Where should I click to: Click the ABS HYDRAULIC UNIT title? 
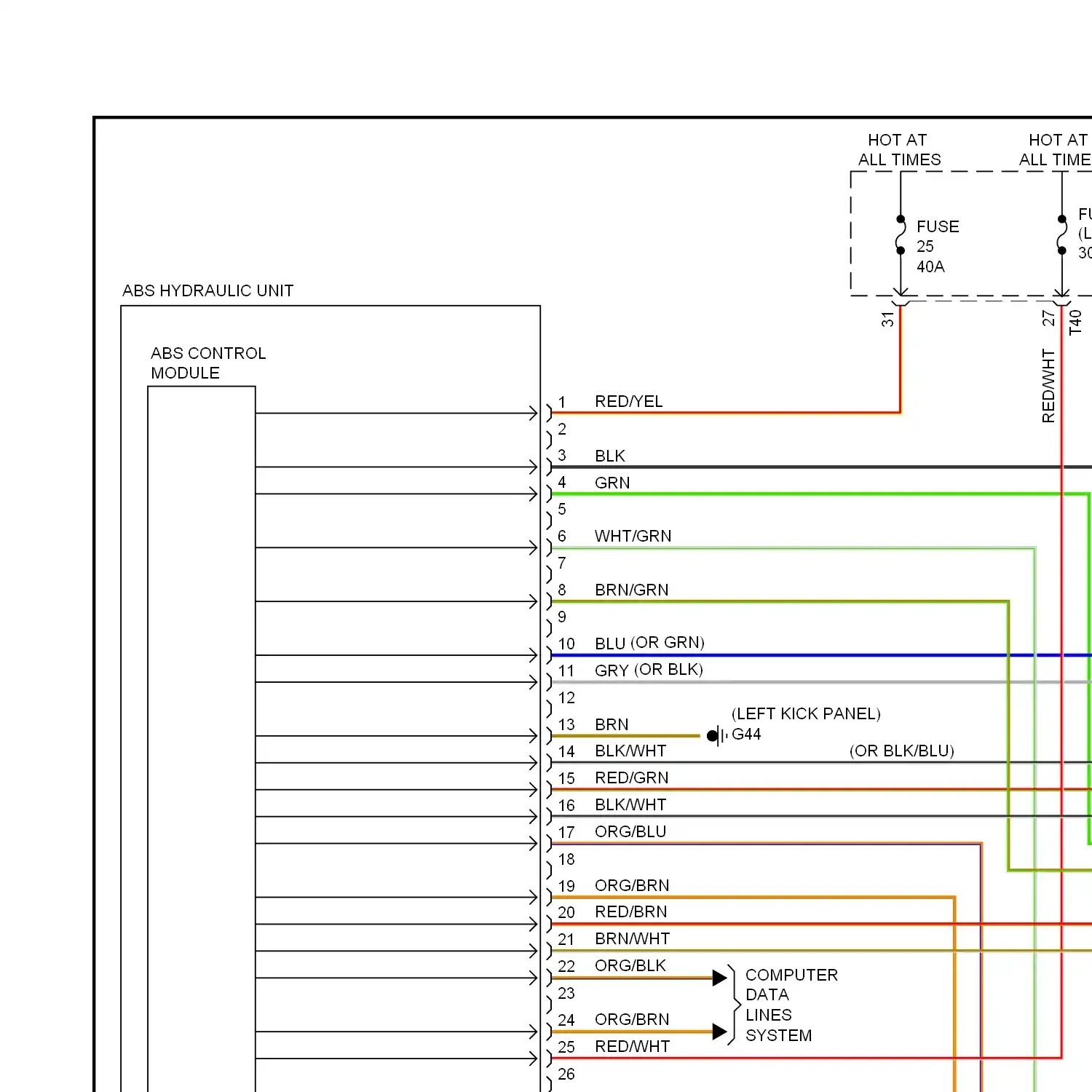tap(207, 291)
